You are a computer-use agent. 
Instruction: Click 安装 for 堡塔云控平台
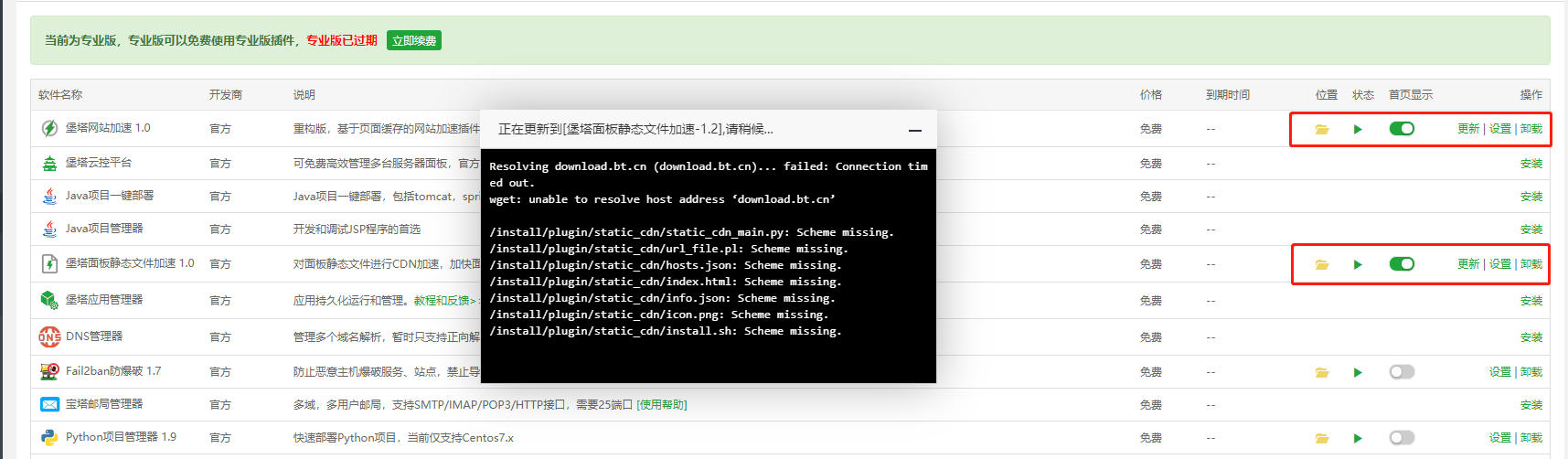click(1531, 164)
